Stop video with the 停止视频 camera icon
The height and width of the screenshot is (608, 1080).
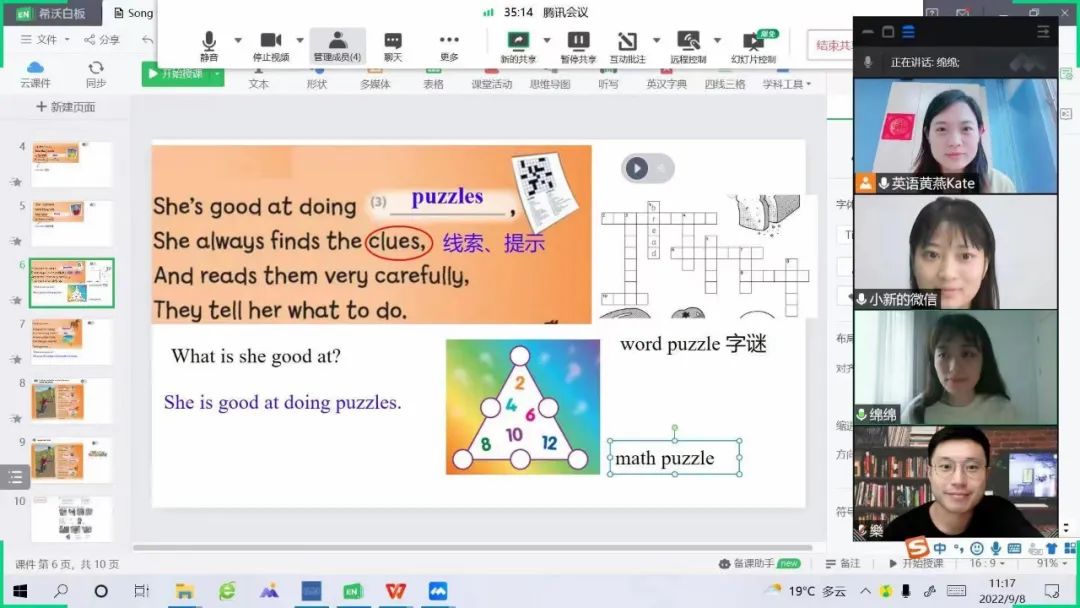pyautogui.click(x=271, y=46)
